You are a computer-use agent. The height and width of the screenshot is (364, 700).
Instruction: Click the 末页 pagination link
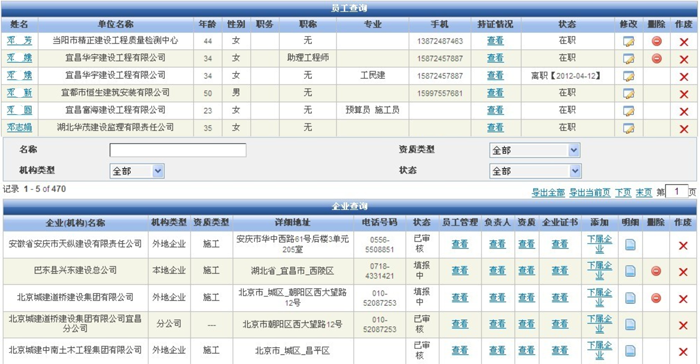coord(644,192)
